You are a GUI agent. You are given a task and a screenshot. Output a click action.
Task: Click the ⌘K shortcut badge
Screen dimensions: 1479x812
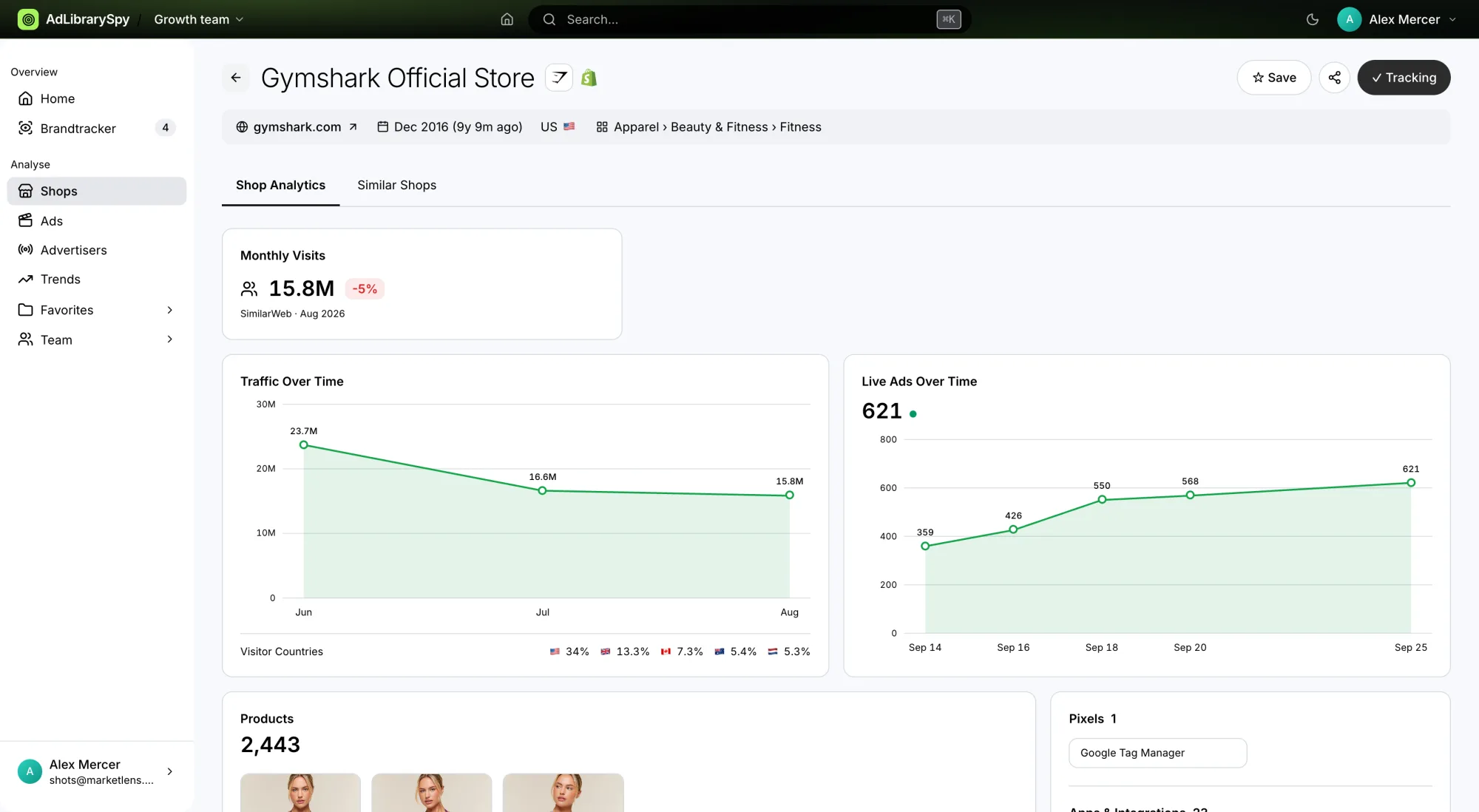pos(948,19)
